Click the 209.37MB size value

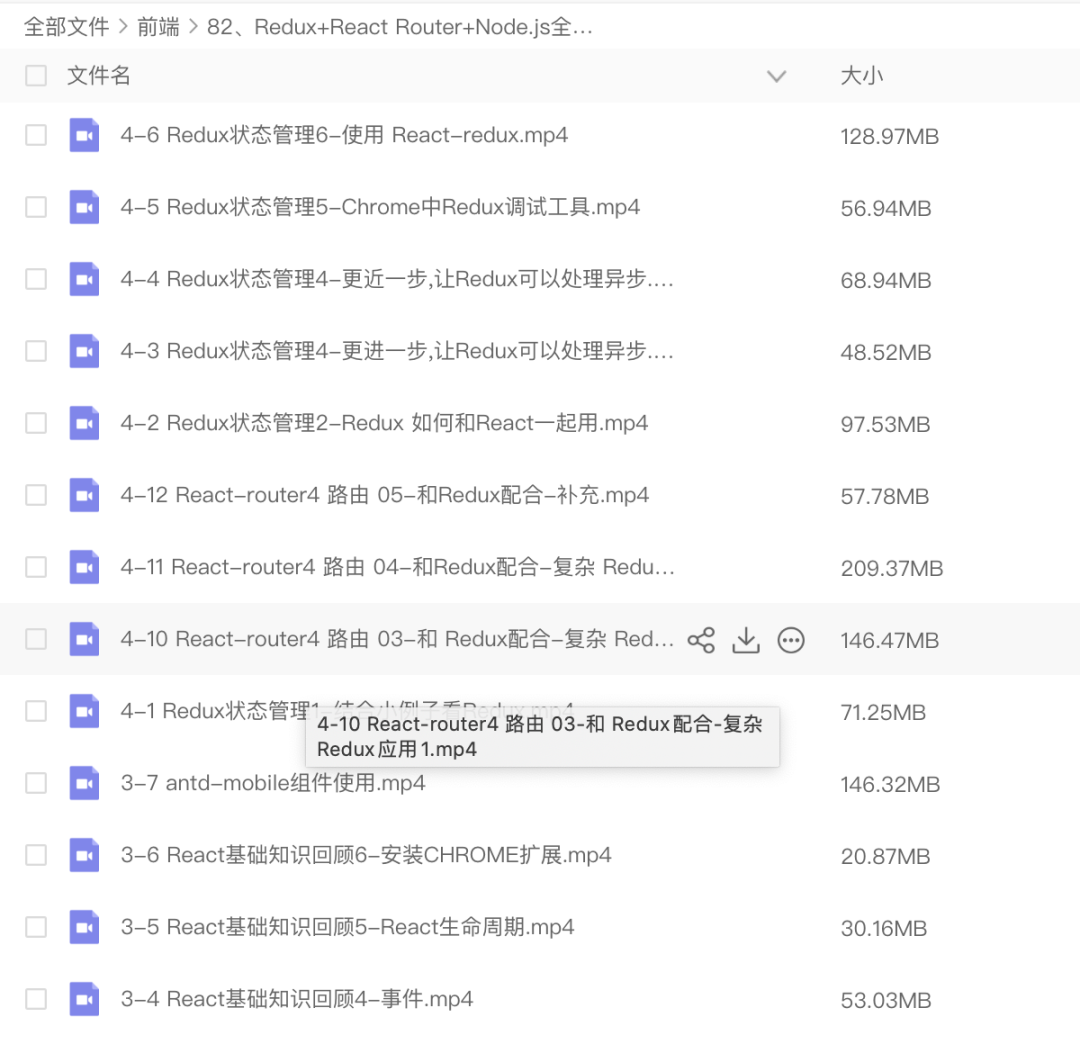[x=891, y=568]
